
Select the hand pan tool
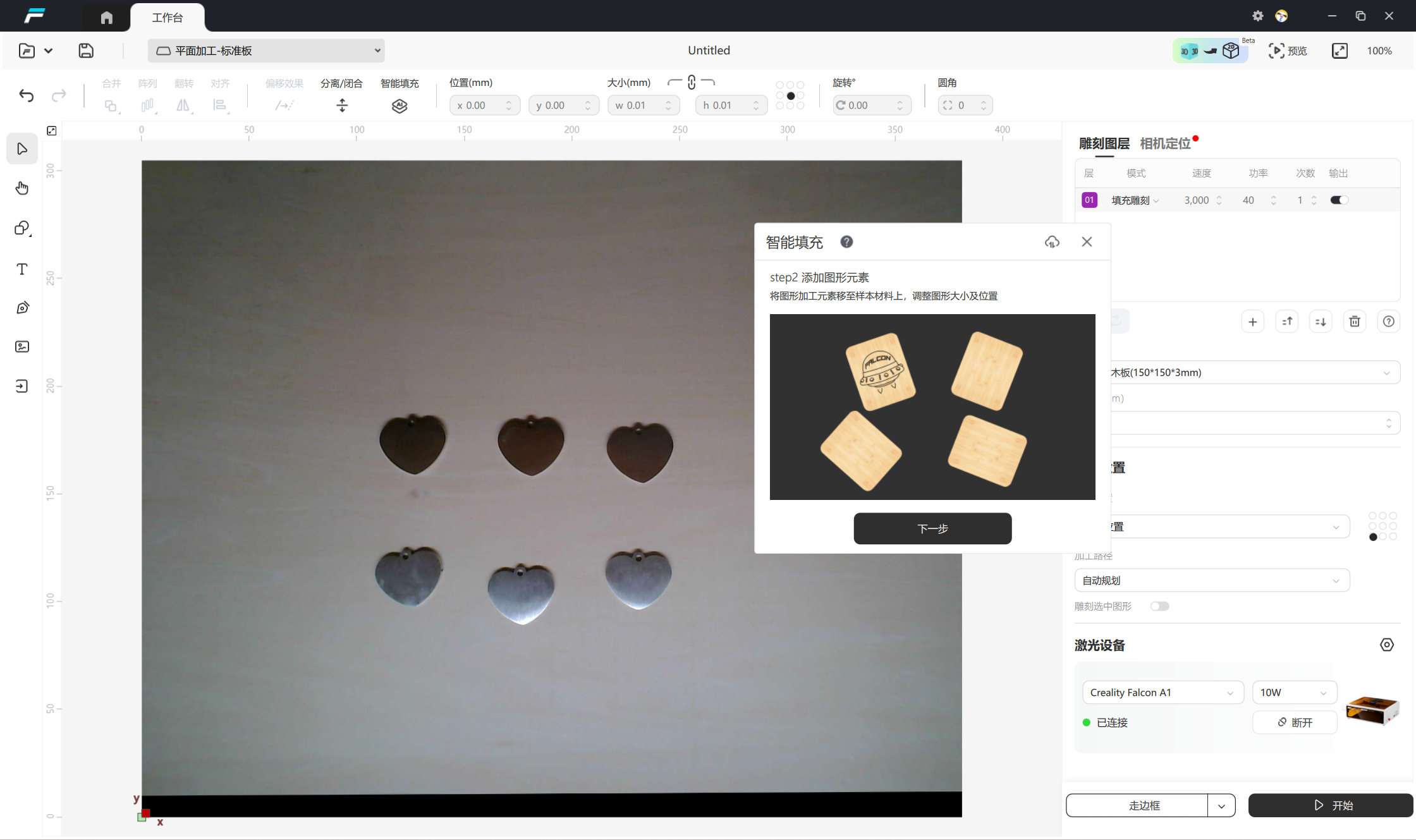pos(22,188)
